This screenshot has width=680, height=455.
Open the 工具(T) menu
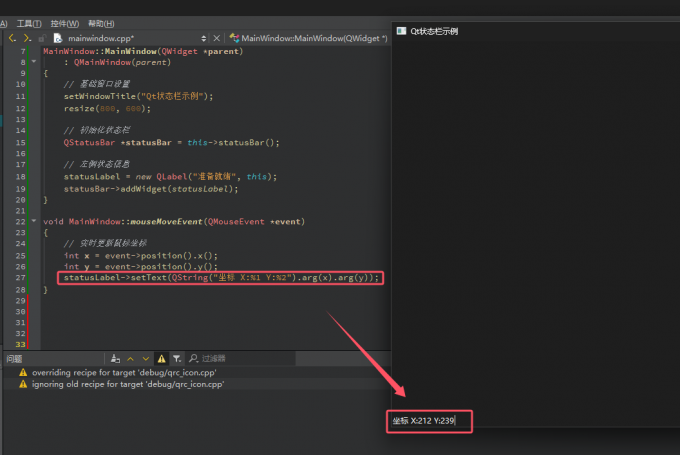[x=29, y=22]
